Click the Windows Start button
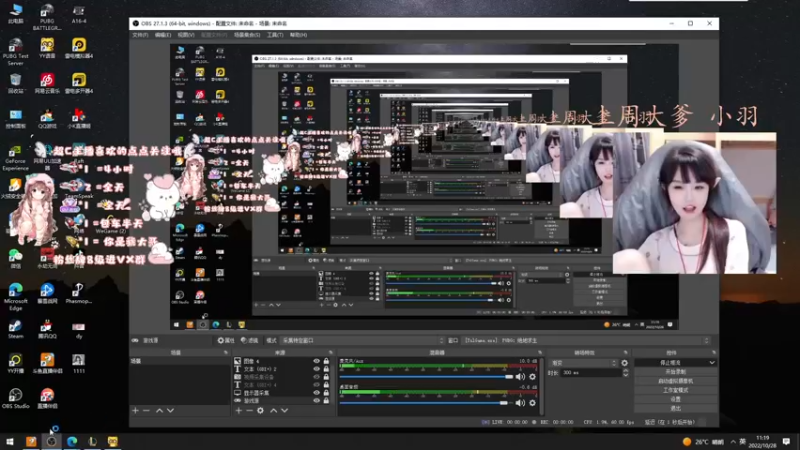The height and width of the screenshot is (450, 800). click(9, 441)
